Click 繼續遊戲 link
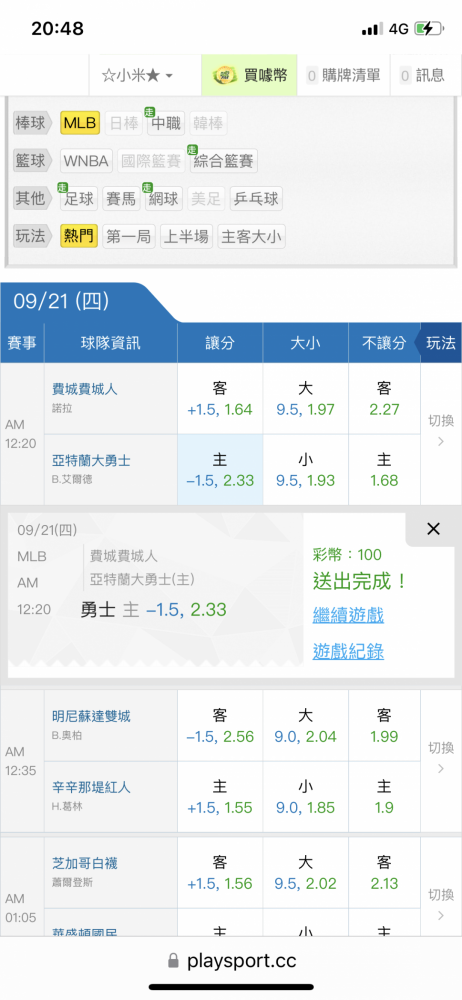Screen dimensions: 462x1000 click(x=348, y=615)
